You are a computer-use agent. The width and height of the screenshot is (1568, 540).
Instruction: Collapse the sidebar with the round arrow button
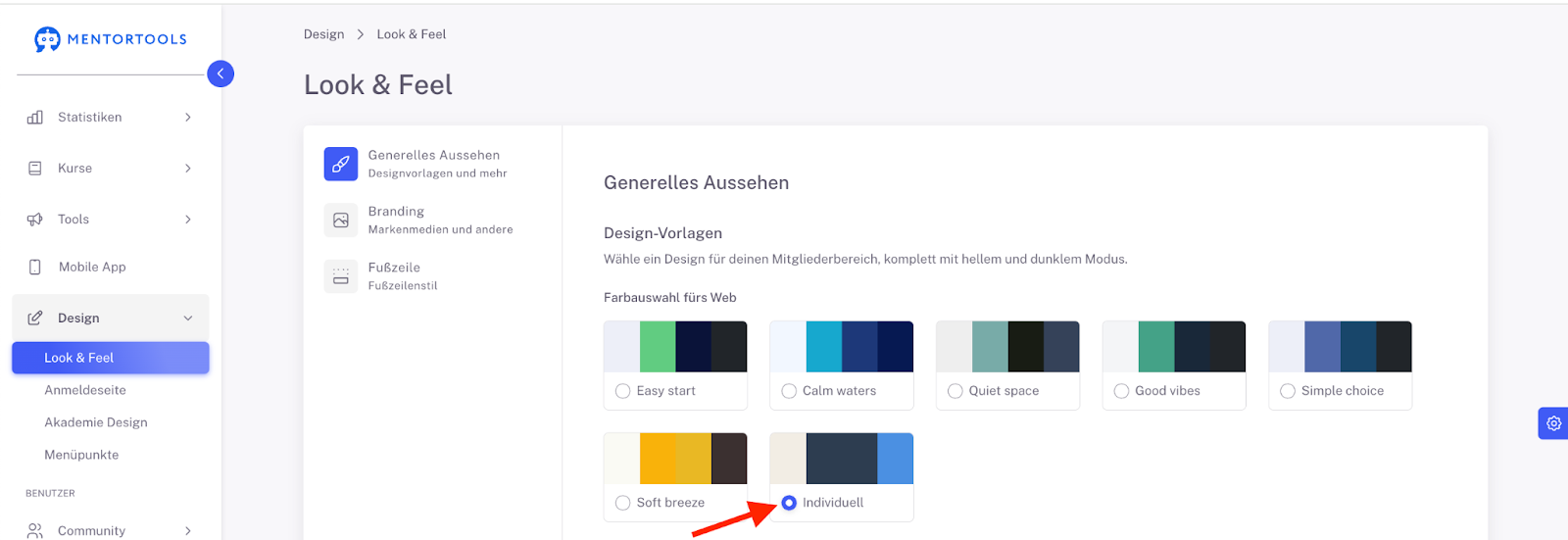[220, 74]
